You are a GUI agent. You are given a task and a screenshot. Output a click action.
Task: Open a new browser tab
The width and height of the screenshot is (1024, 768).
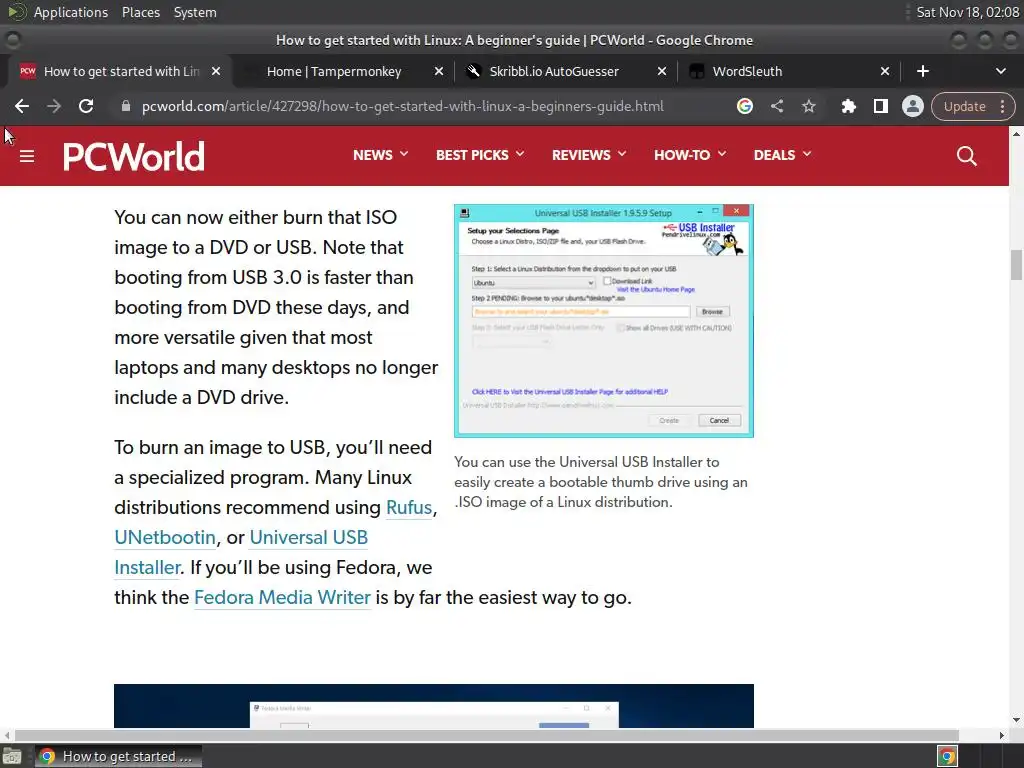(x=922, y=71)
